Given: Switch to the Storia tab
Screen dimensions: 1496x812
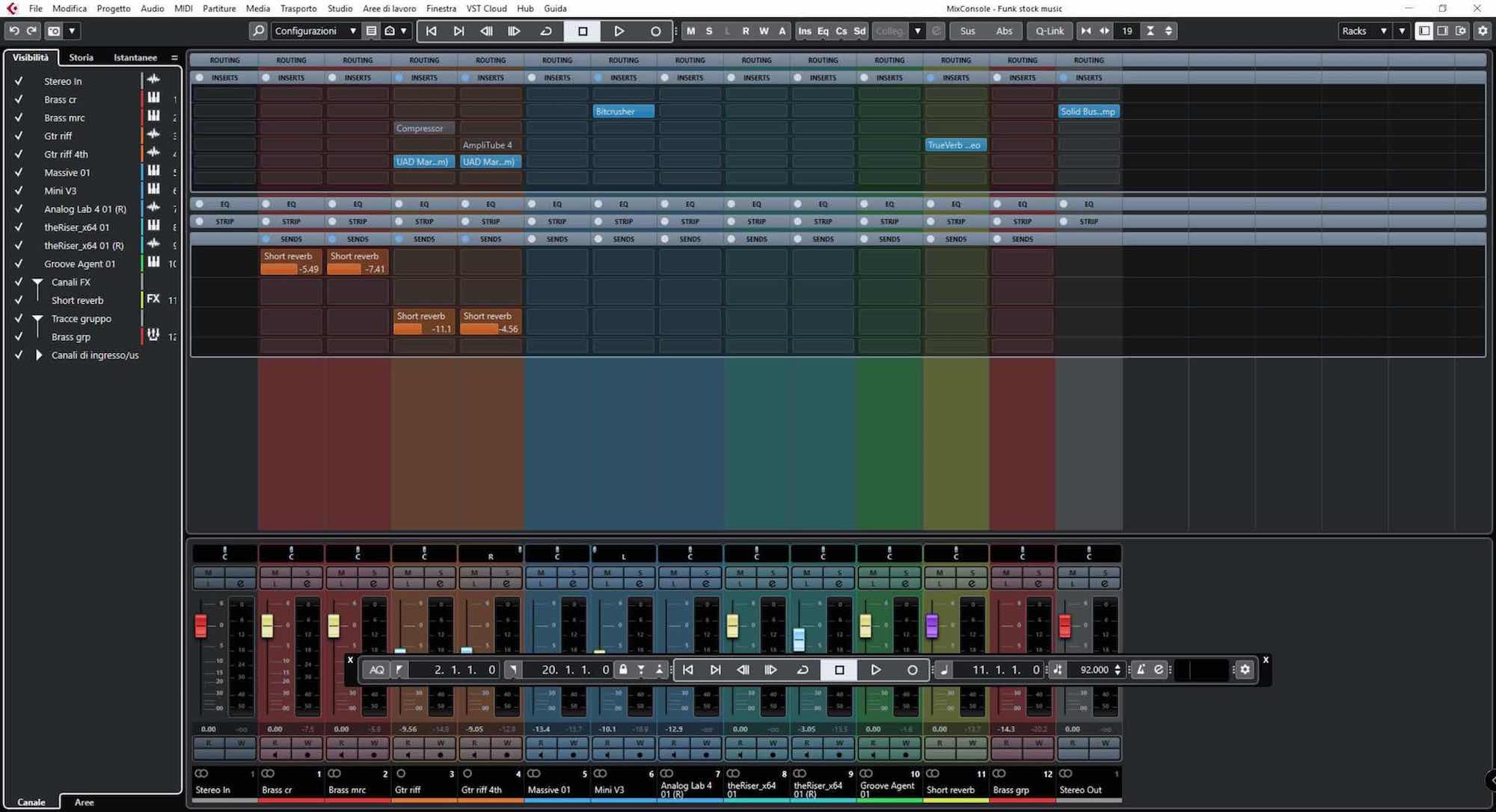Looking at the screenshot, I should coord(81,58).
